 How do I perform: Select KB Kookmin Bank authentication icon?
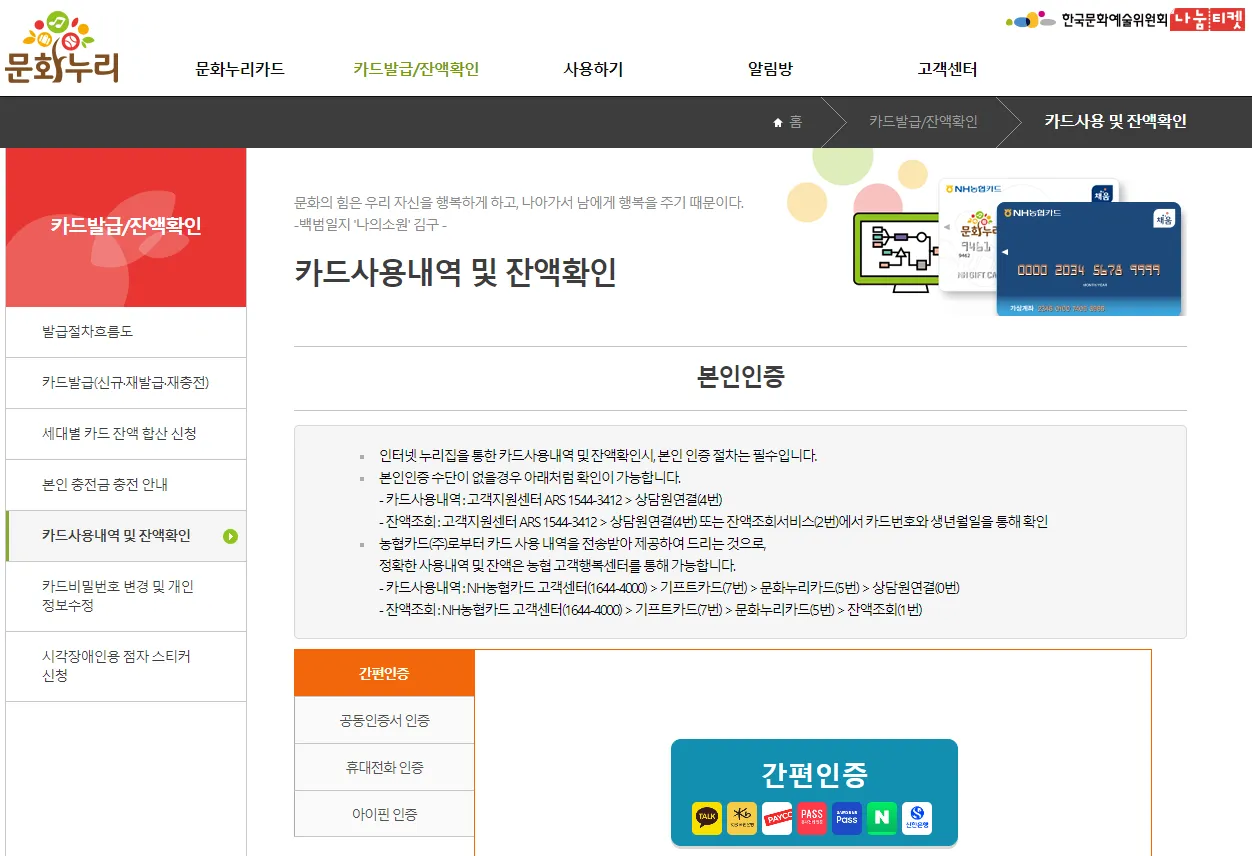pyautogui.click(x=741, y=815)
